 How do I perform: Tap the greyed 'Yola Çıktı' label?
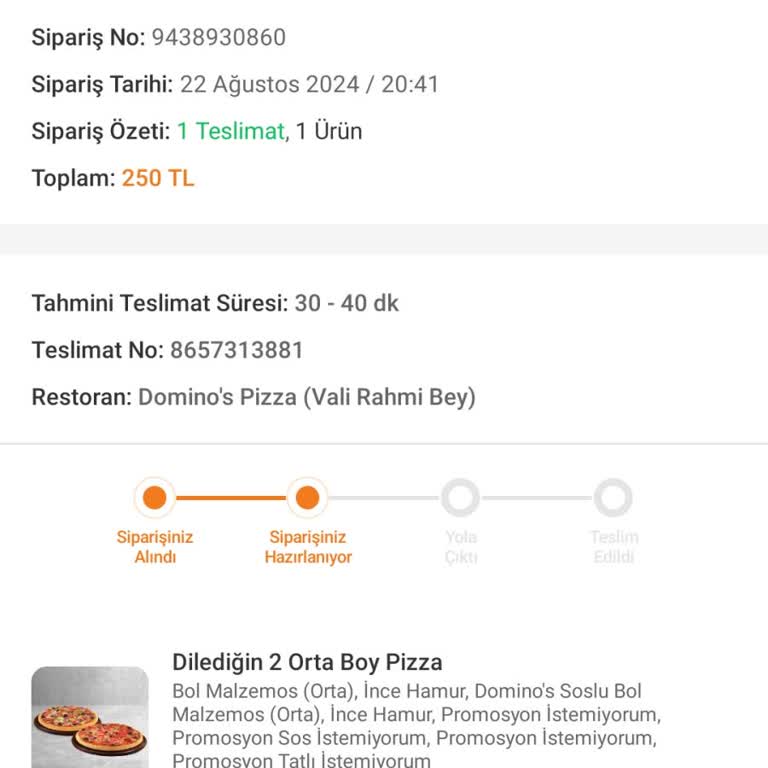(x=461, y=547)
